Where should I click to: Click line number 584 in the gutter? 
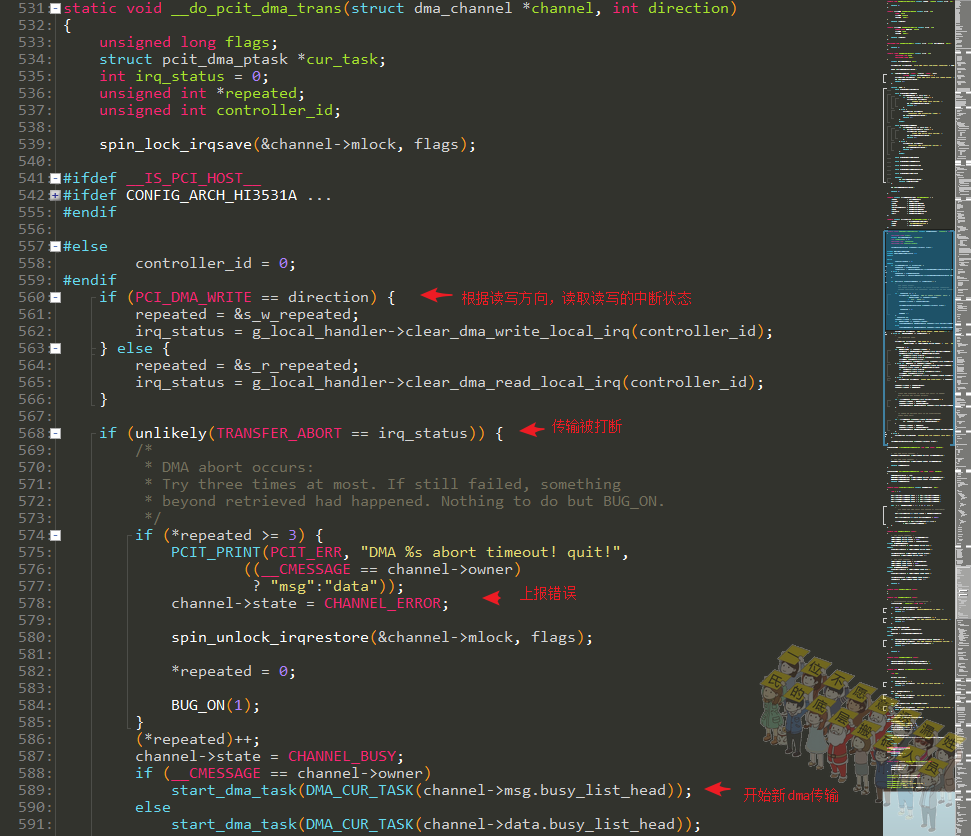coord(31,705)
